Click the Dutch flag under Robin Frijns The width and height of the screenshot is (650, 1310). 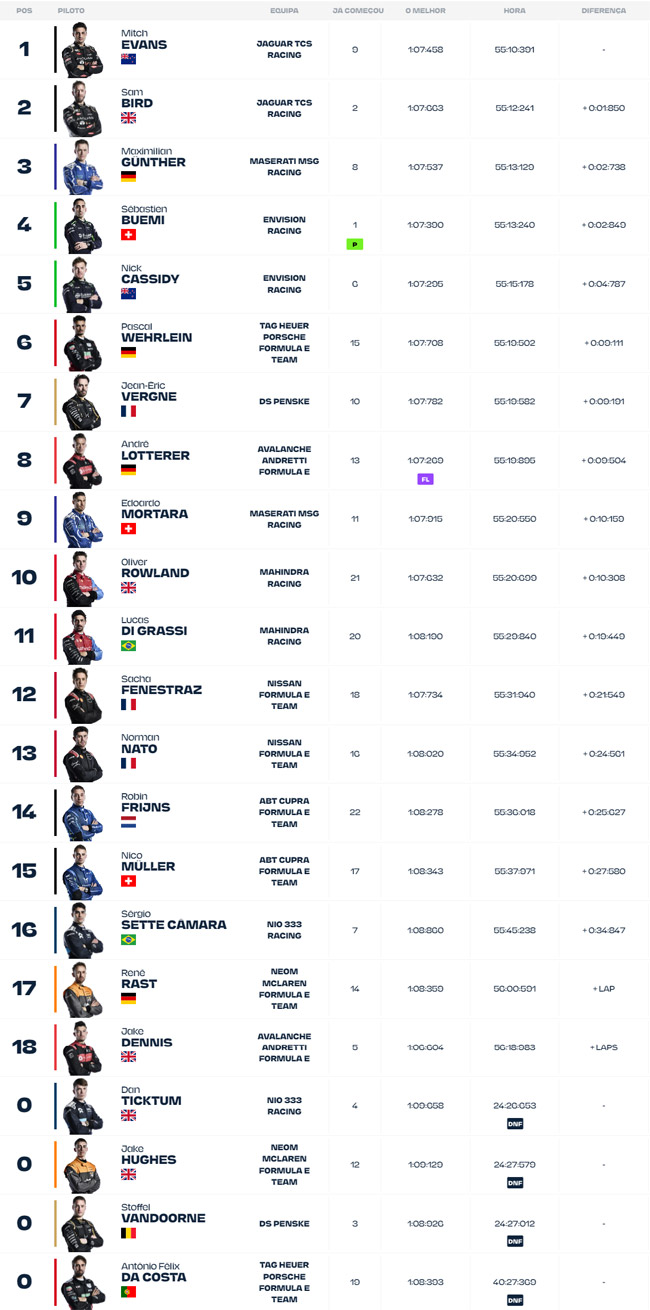[x=128, y=822]
